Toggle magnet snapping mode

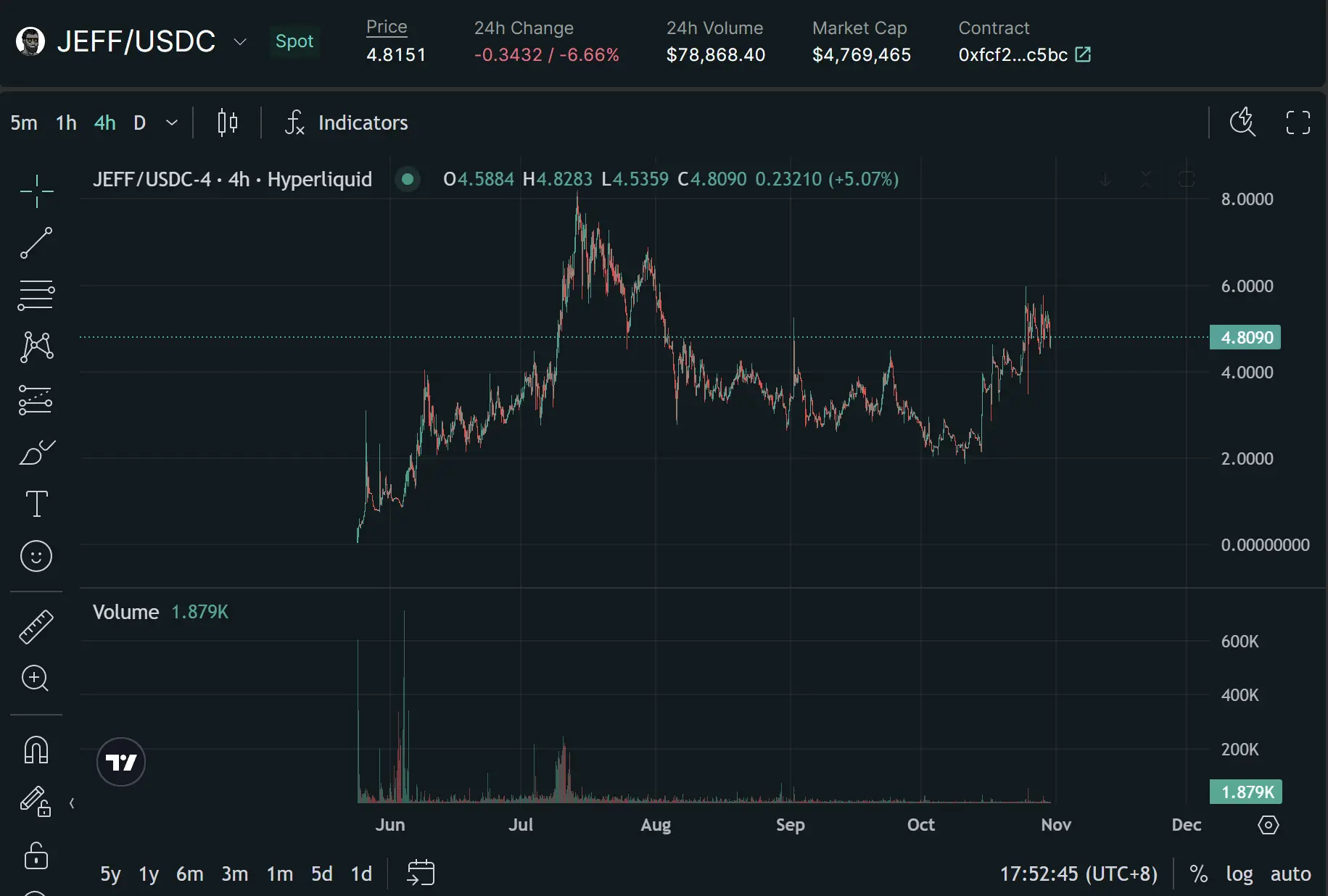[x=36, y=750]
